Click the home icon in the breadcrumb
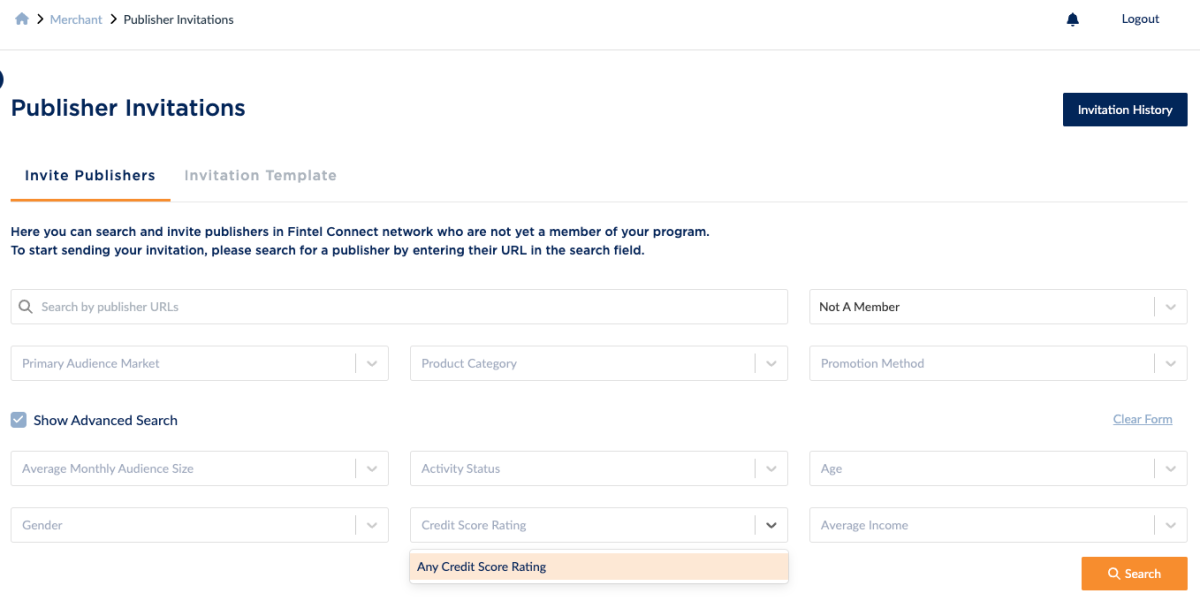 pos(21,18)
